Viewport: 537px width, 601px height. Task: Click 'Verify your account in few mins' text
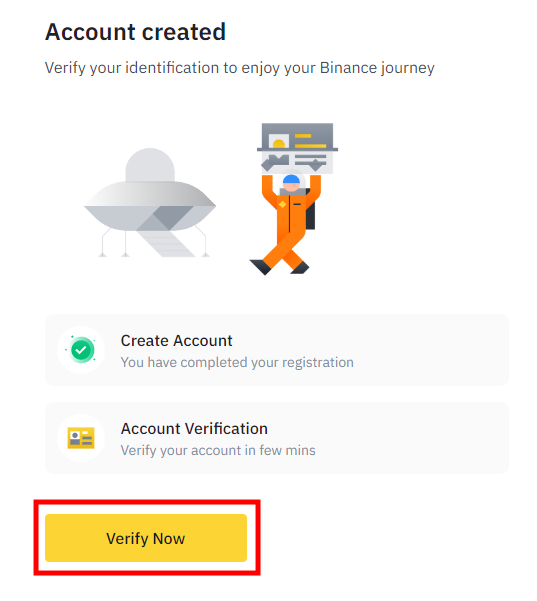click(x=218, y=450)
